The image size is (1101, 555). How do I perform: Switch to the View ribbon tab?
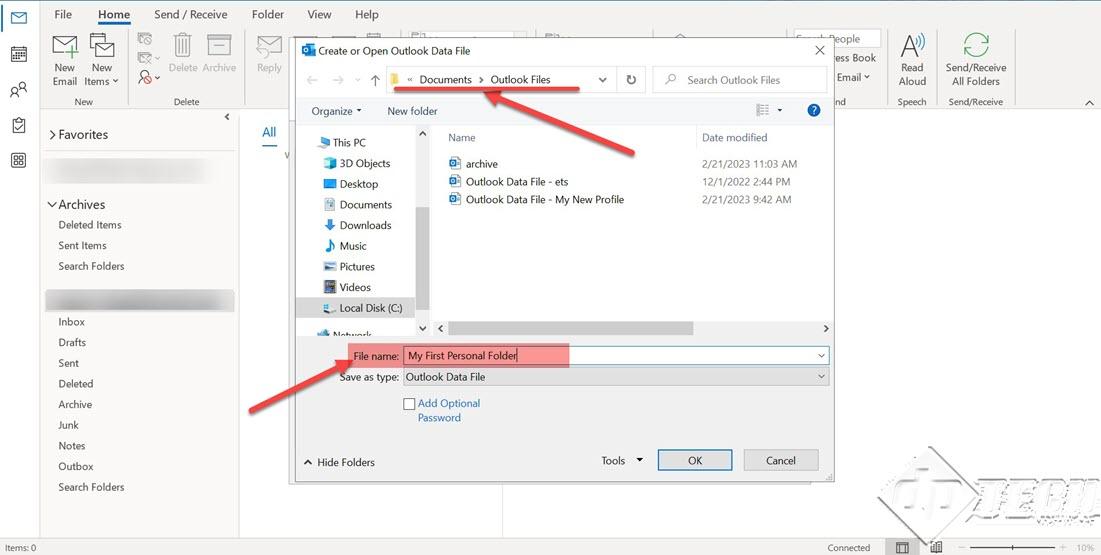tap(319, 15)
